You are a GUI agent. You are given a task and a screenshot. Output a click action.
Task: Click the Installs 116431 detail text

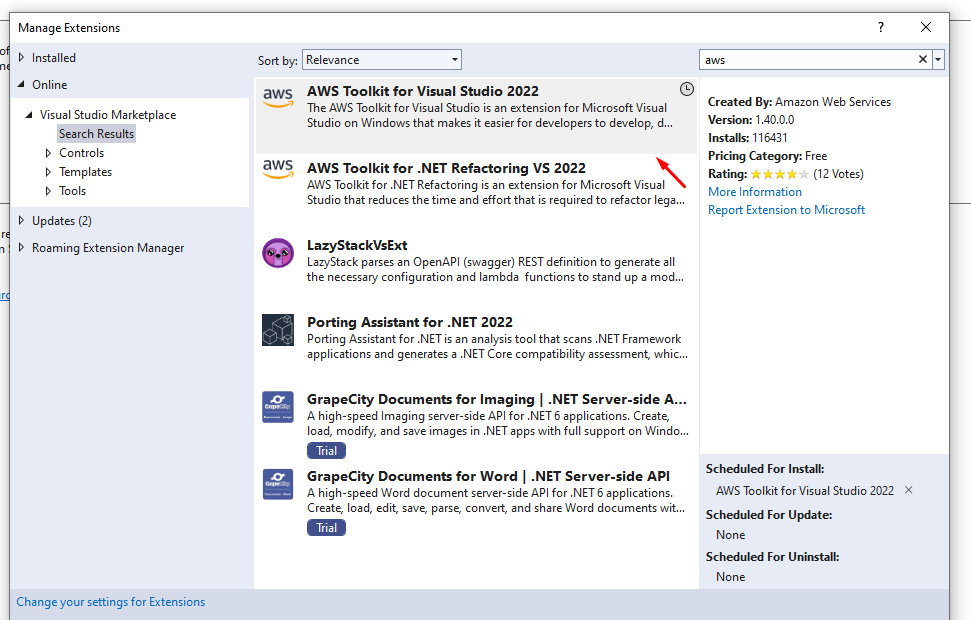pos(747,138)
